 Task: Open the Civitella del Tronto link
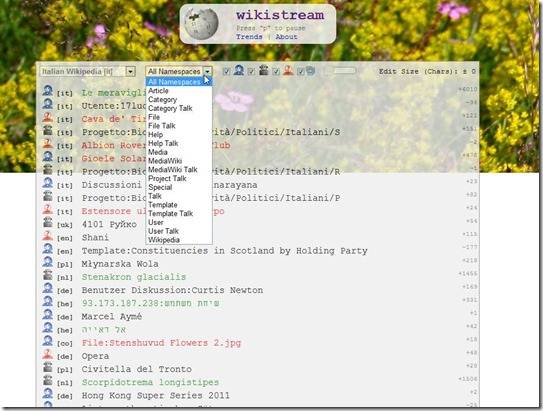coord(136,369)
